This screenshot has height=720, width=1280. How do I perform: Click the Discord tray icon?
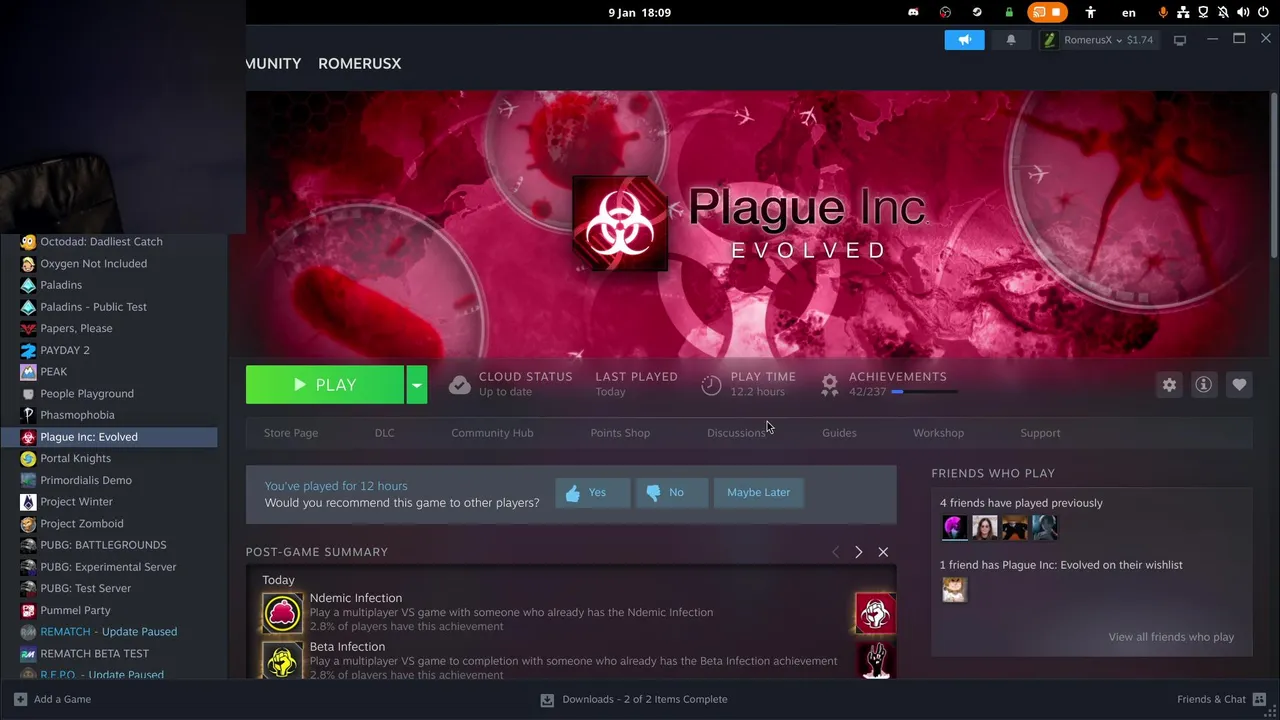[x=913, y=12]
